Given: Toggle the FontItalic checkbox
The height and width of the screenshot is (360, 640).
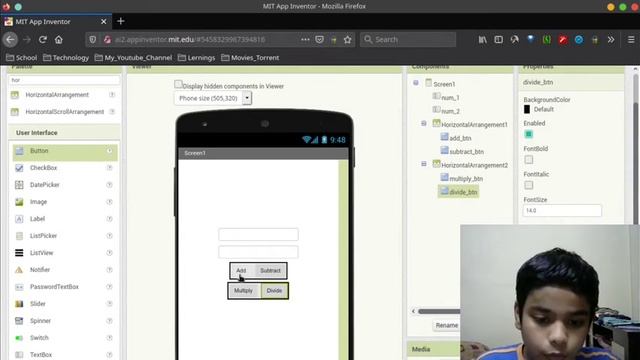Looking at the screenshot, I should (x=529, y=185).
